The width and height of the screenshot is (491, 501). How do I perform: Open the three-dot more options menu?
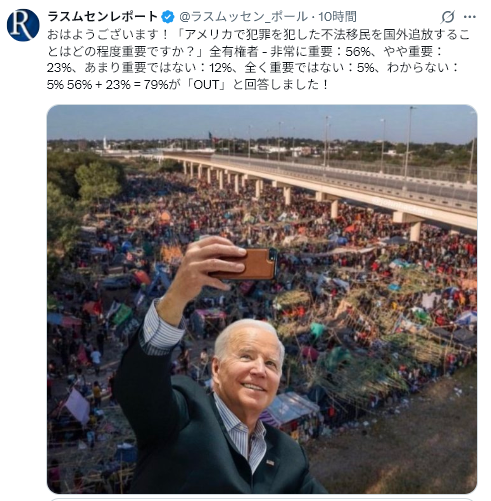click(x=470, y=16)
